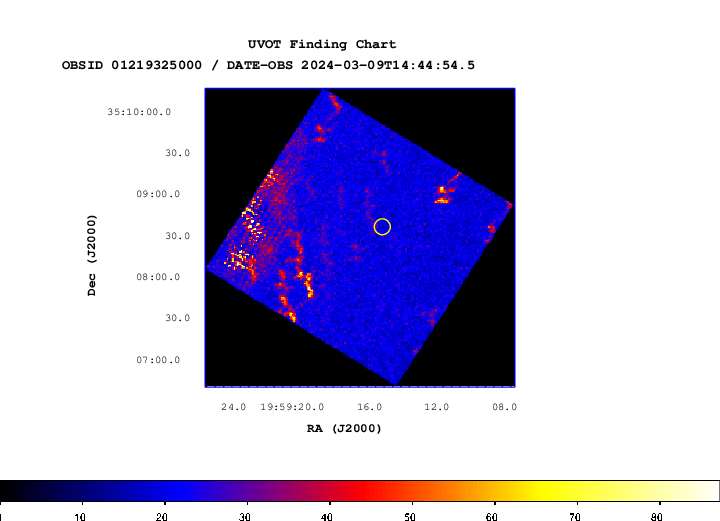The width and height of the screenshot is (720, 521).
Task: Click RA tick label '12.0'
Action: pyautogui.click(x=436, y=407)
